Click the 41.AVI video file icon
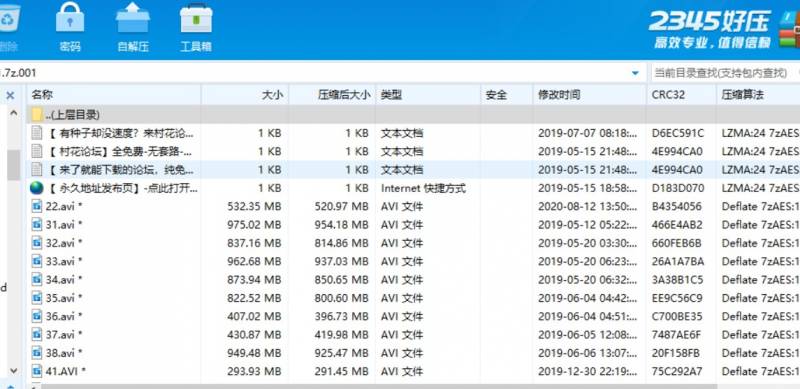This screenshot has height=389, width=800. pos(37,371)
